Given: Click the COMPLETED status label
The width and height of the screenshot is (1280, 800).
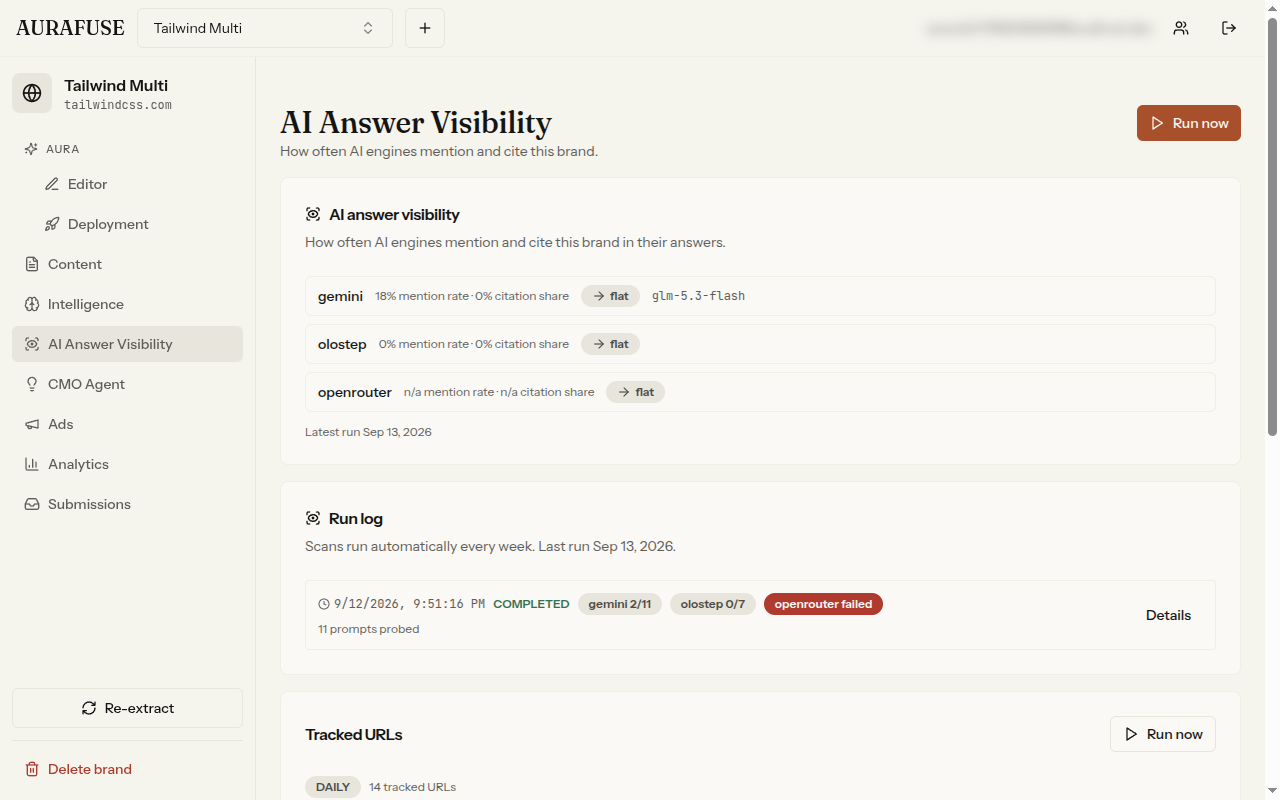Looking at the screenshot, I should pyautogui.click(x=531, y=604).
